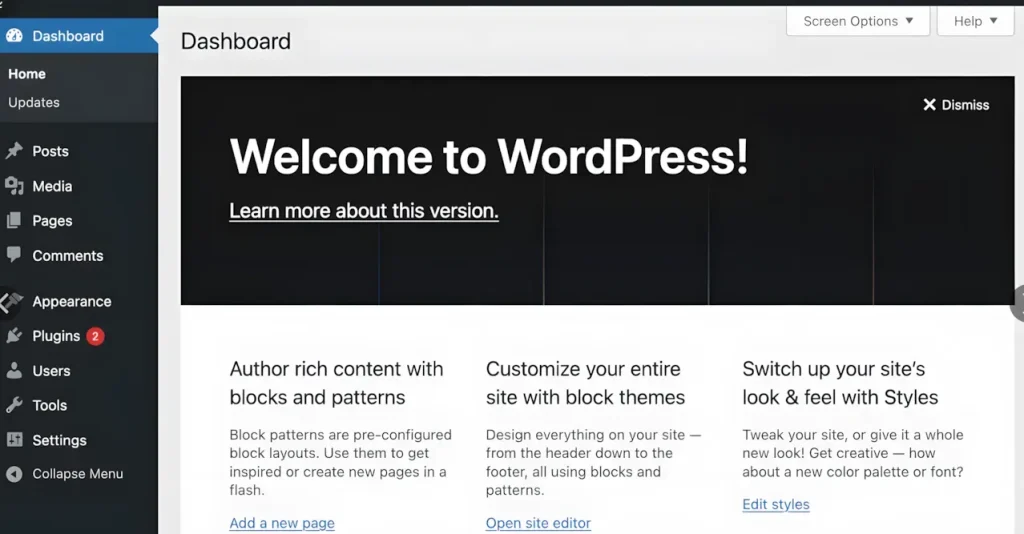Click the Posts pushpin icon
The height and width of the screenshot is (534, 1024).
tap(14, 151)
